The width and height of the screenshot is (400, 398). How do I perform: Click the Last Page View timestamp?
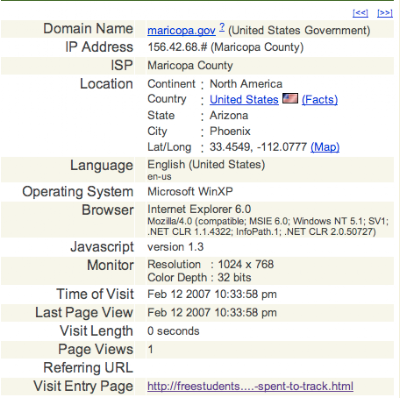tap(212, 313)
